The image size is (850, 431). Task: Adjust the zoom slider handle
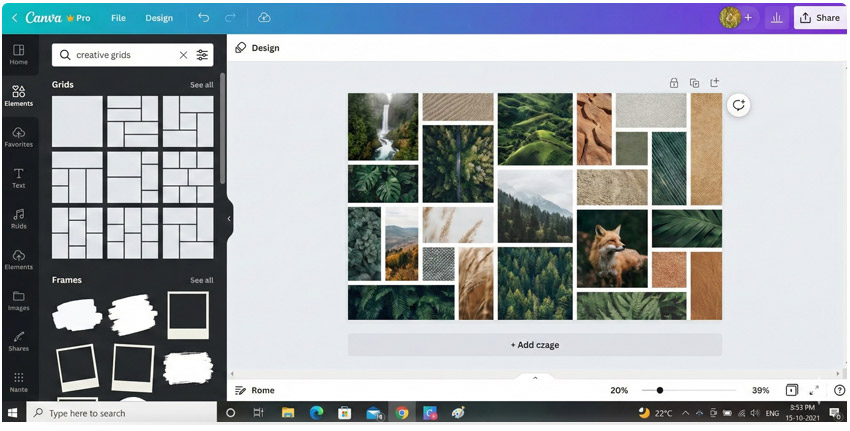659,390
